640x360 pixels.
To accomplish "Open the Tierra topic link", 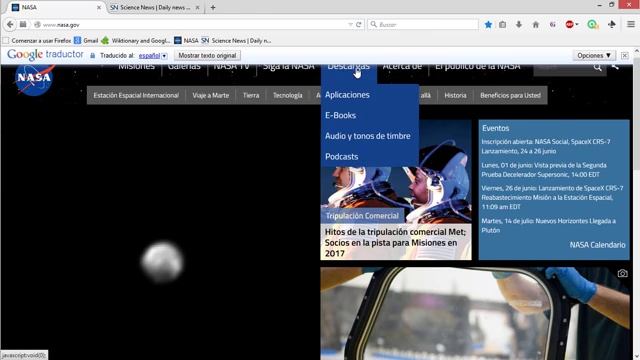I will [251, 96].
